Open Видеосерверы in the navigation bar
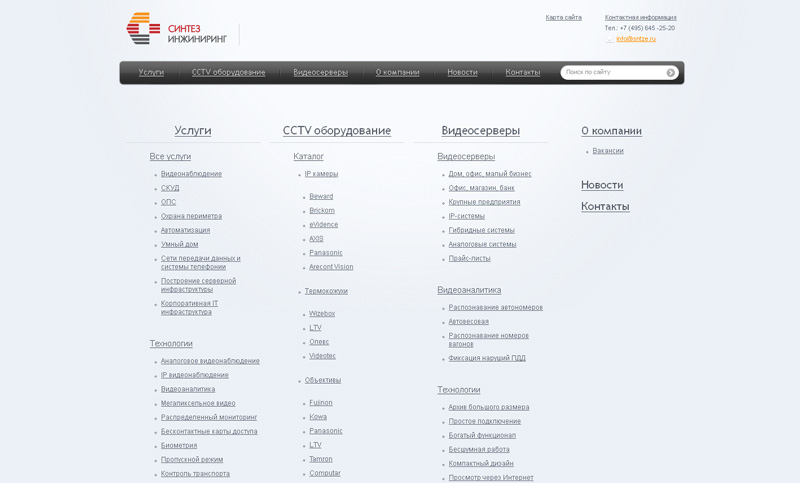 click(320, 72)
